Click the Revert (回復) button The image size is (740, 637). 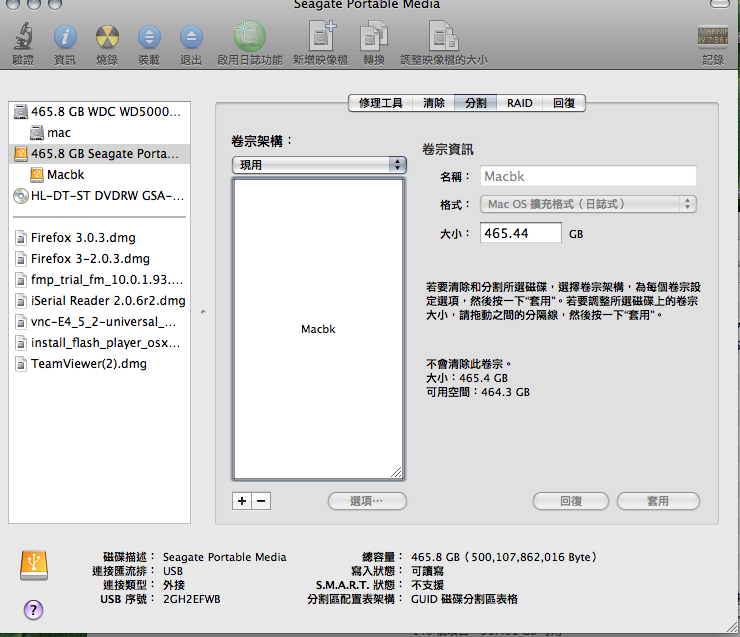coord(571,501)
